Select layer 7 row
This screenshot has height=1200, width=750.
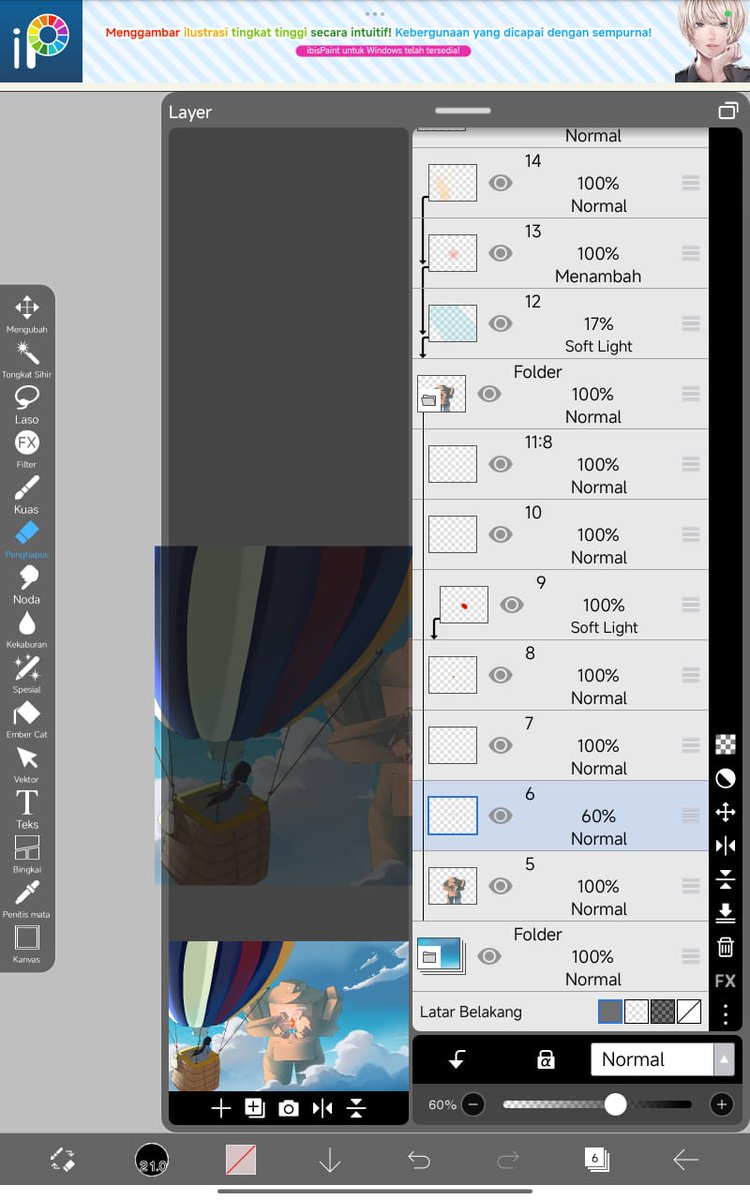point(560,746)
